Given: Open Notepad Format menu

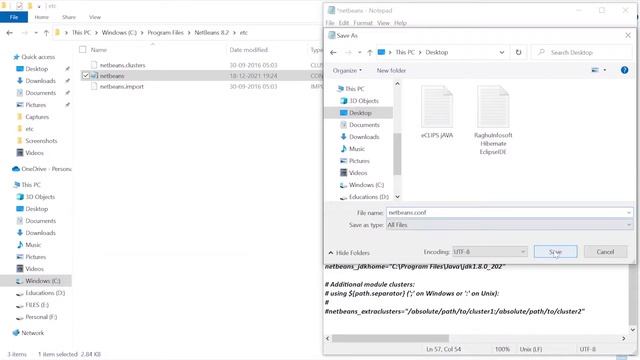Looking at the screenshot, I should (x=363, y=23).
